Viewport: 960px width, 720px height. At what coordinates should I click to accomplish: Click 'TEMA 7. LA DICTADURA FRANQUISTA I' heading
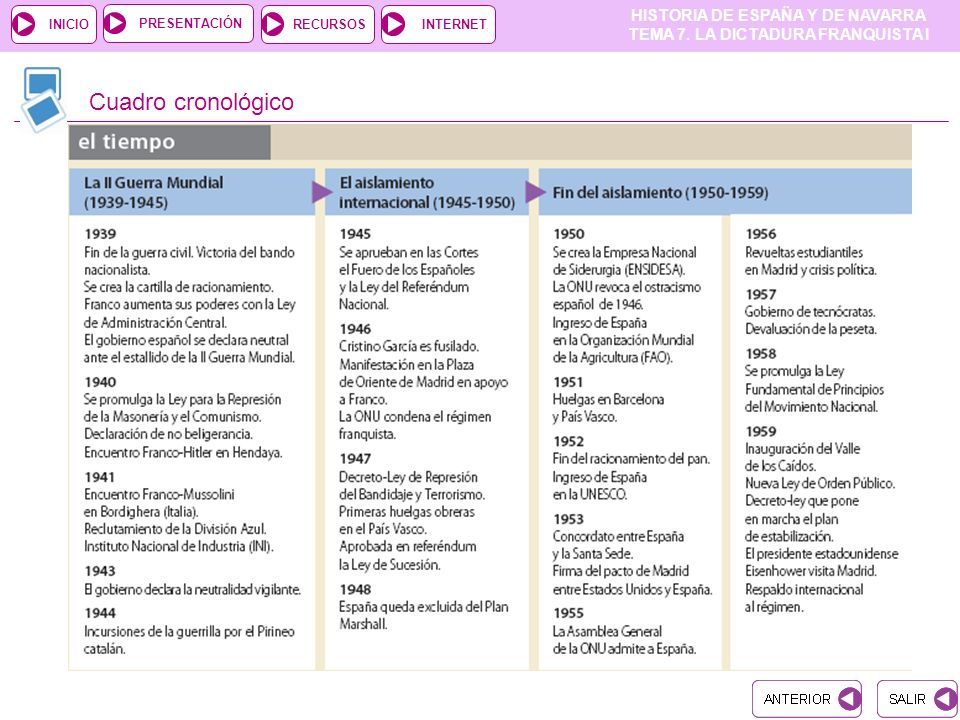coord(779,34)
